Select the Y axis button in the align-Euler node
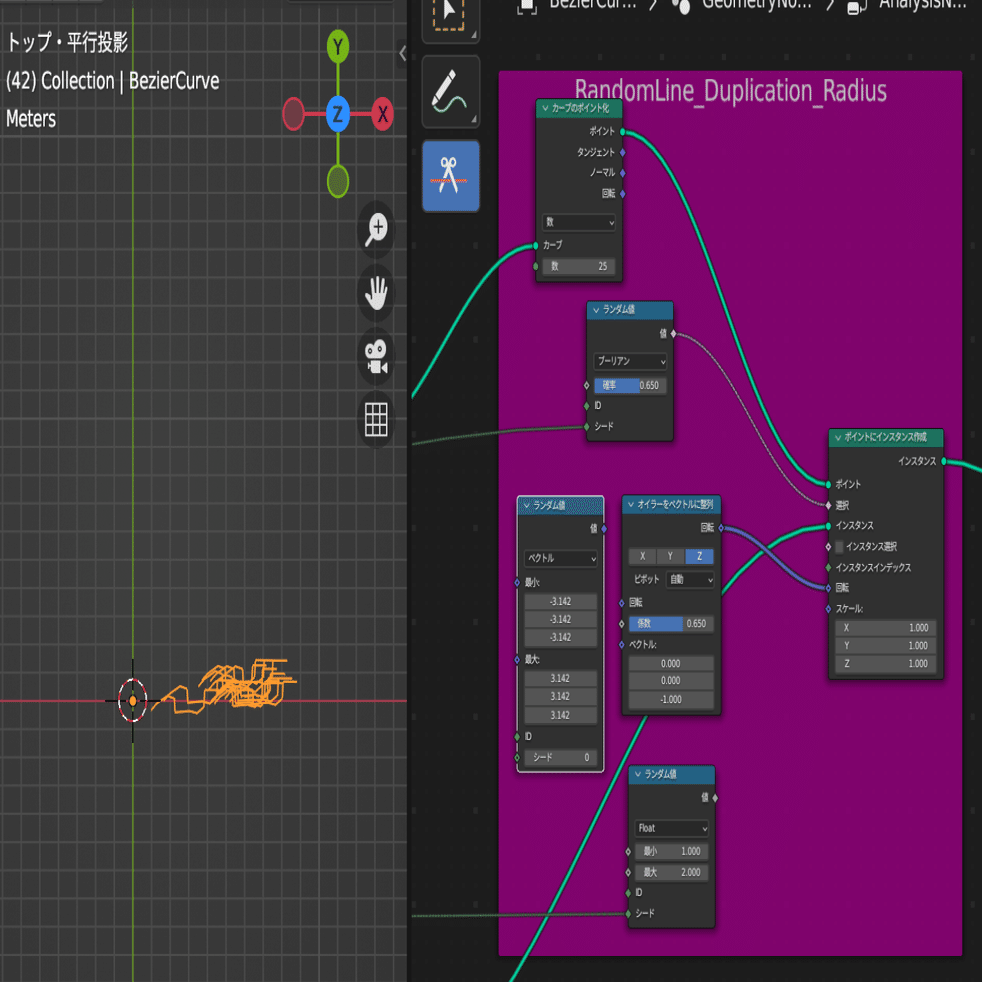The height and width of the screenshot is (982, 982). pyautogui.click(x=671, y=556)
